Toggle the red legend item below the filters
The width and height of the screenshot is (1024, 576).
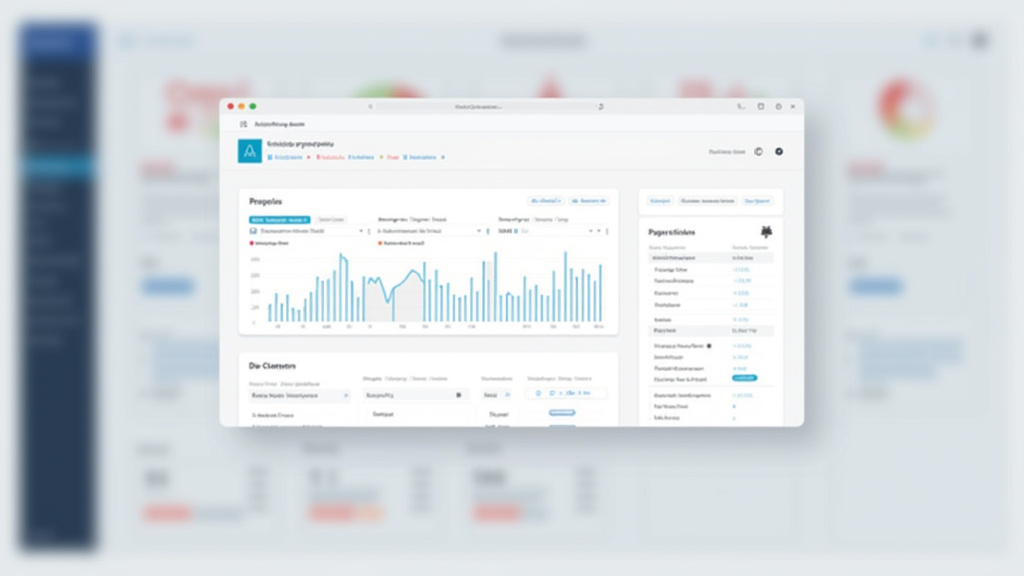(x=252, y=241)
